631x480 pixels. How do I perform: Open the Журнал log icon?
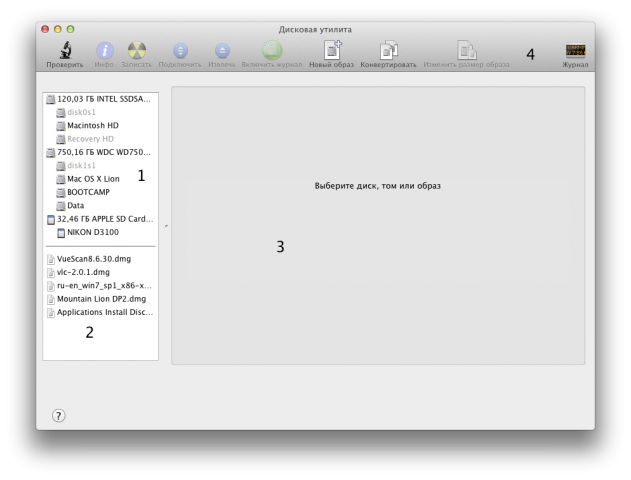pos(575,50)
